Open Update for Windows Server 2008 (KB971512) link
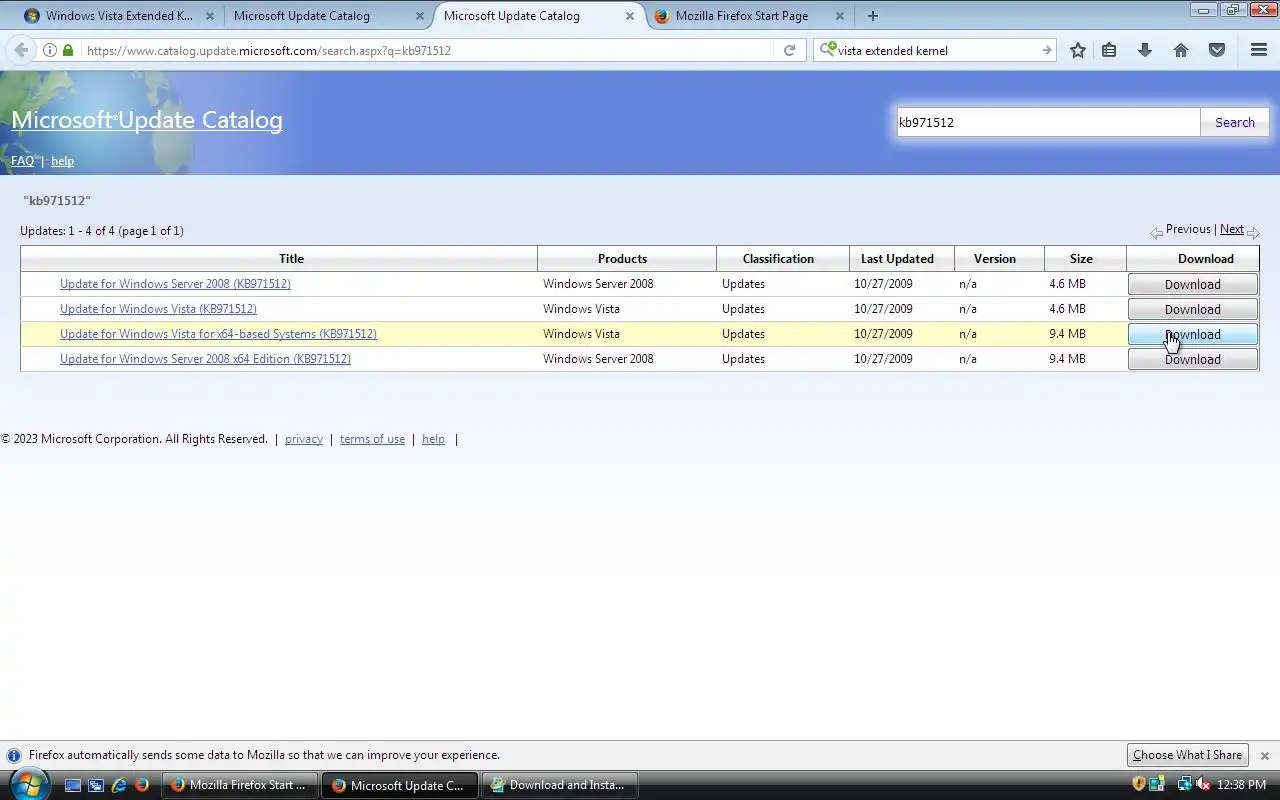This screenshot has width=1280, height=800. (175, 284)
